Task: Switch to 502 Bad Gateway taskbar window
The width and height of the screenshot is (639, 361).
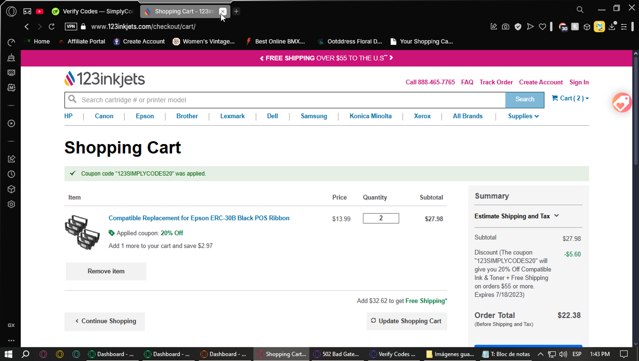Action: 337,354
